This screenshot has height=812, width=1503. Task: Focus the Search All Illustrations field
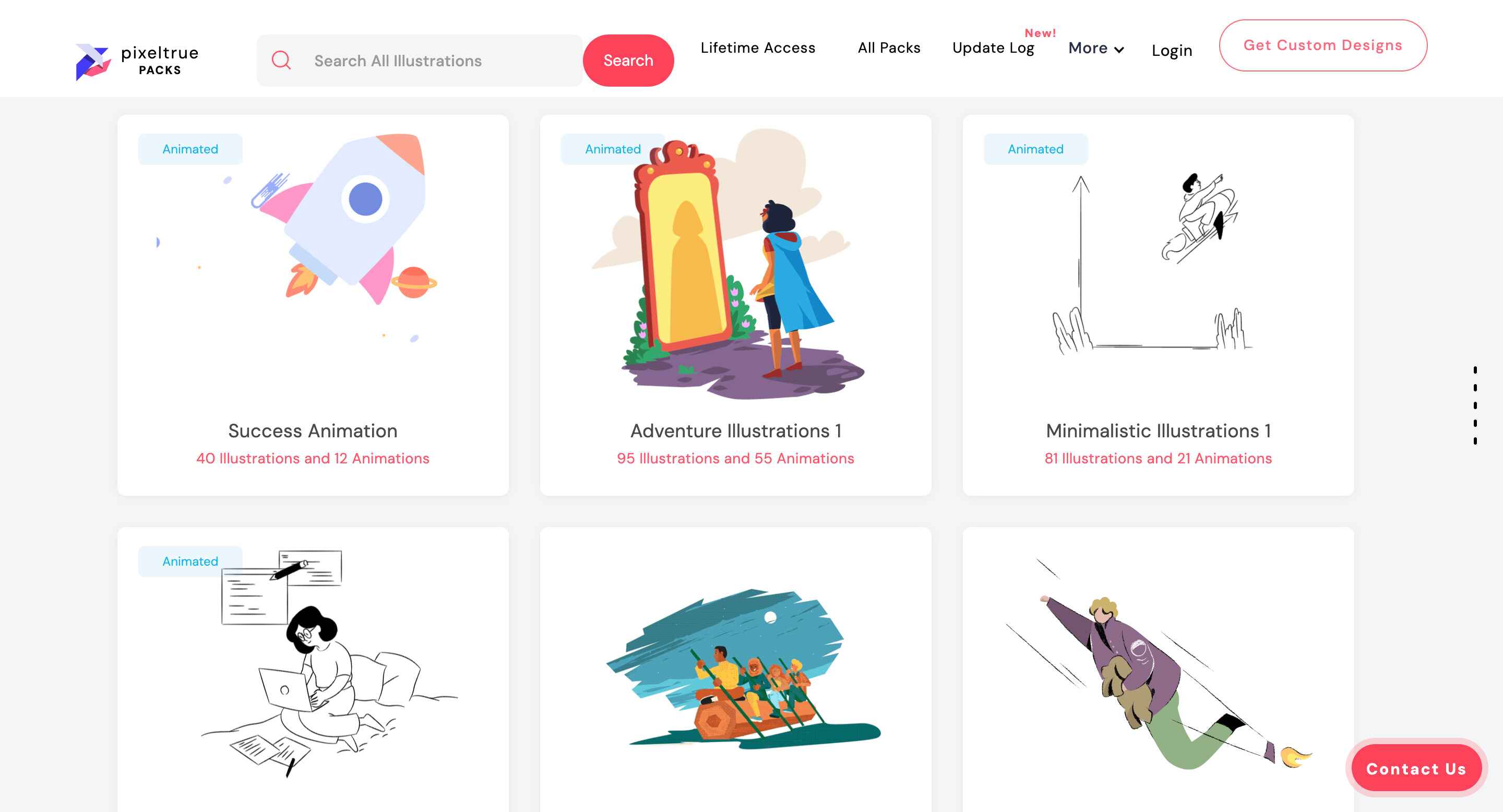click(x=419, y=60)
